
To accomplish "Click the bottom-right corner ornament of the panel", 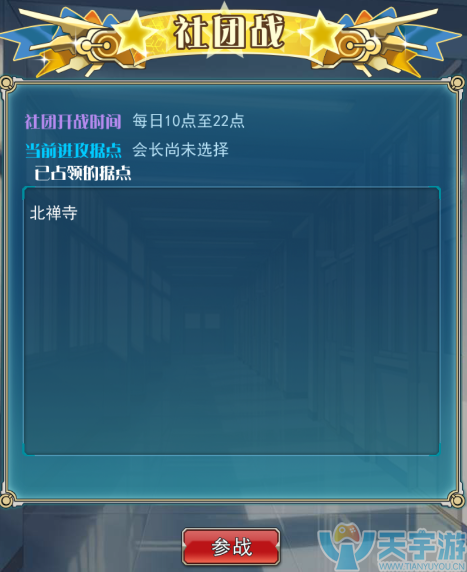I will (456, 499).
